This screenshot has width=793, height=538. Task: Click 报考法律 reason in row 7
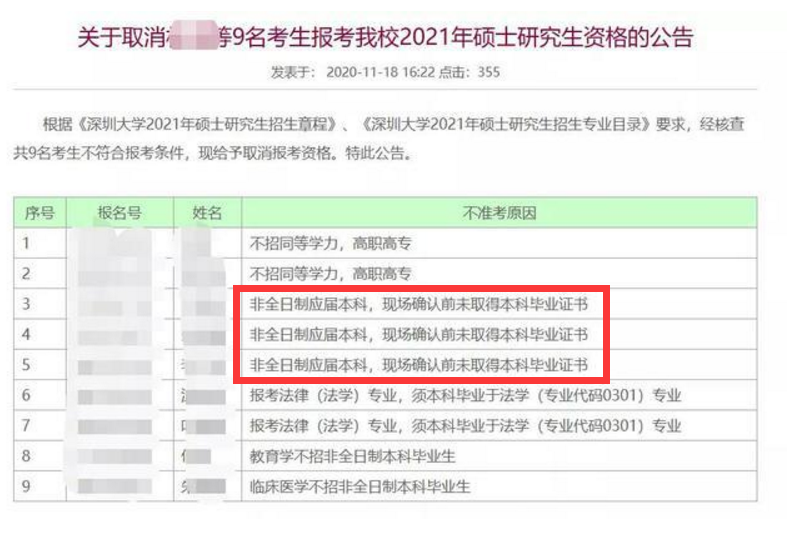tap(465, 425)
